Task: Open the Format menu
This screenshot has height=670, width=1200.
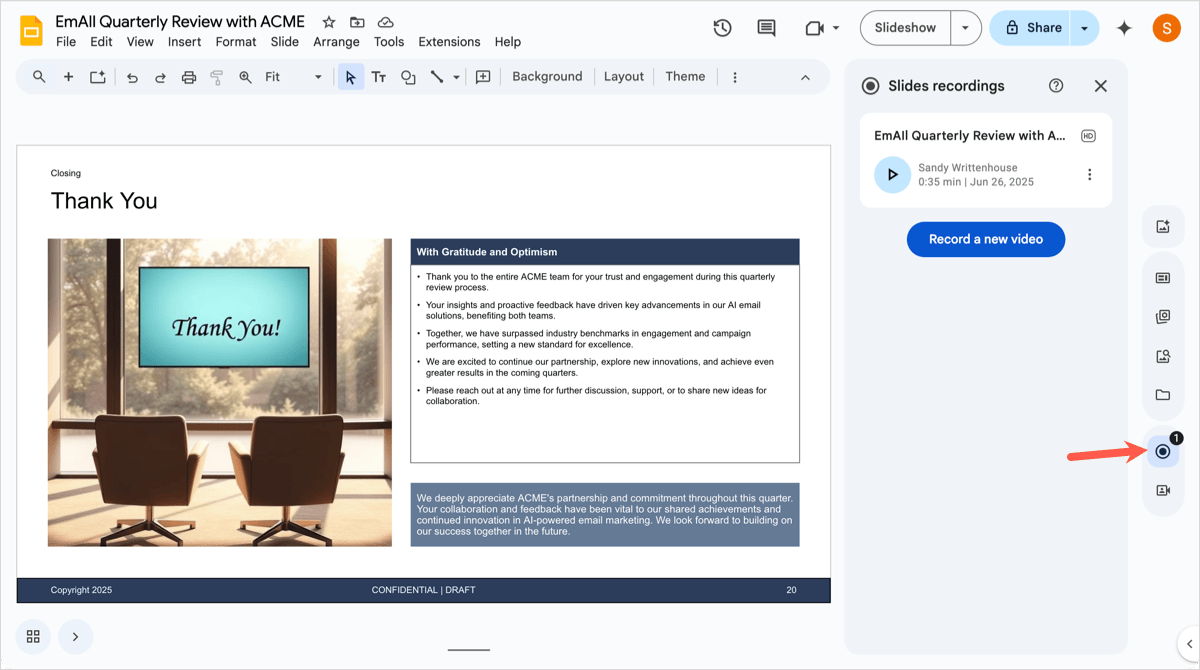Action: click(x=236, y=42)
